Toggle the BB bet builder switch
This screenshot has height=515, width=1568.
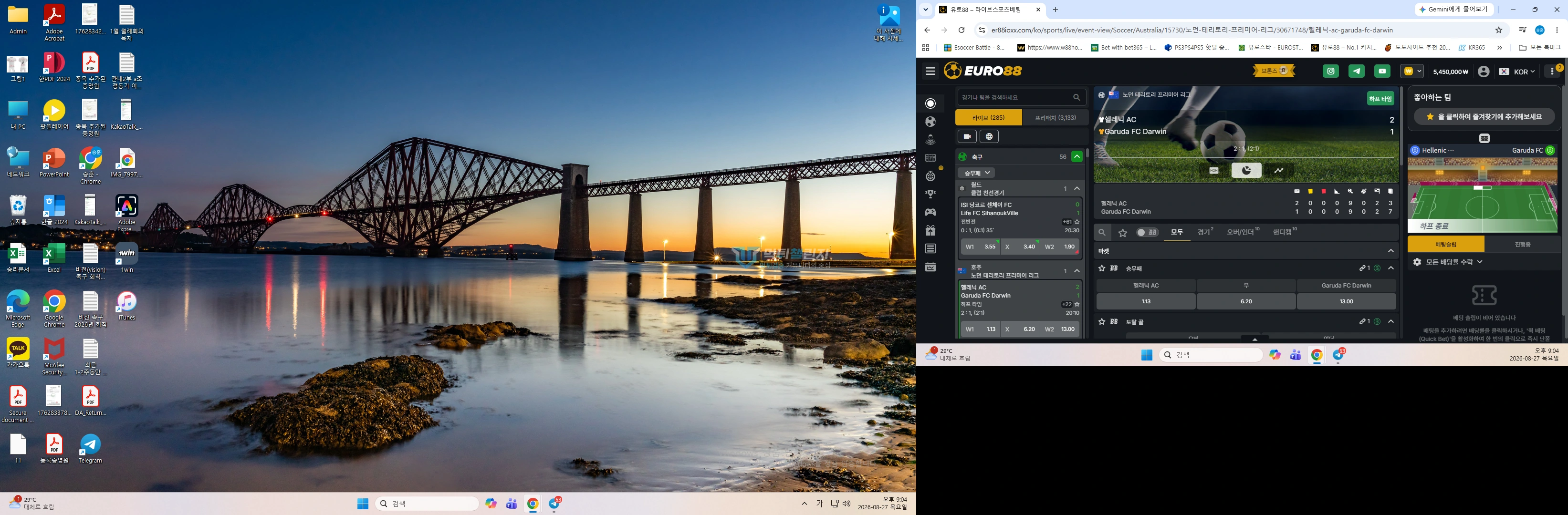click(x=1147, y=232)
